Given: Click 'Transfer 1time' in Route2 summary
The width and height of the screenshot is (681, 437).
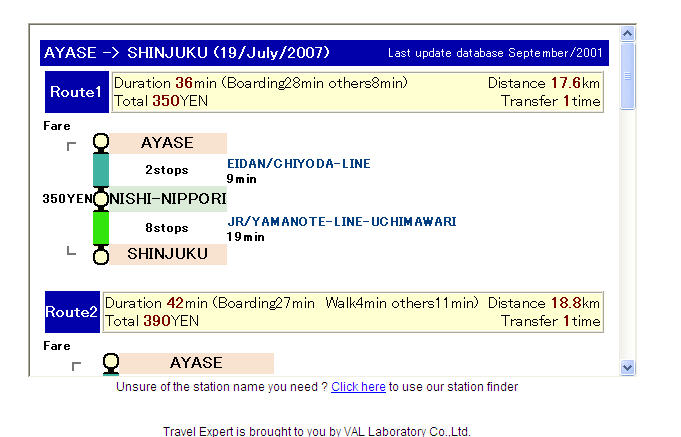Looking at the screenshot, I should point(551,321).
